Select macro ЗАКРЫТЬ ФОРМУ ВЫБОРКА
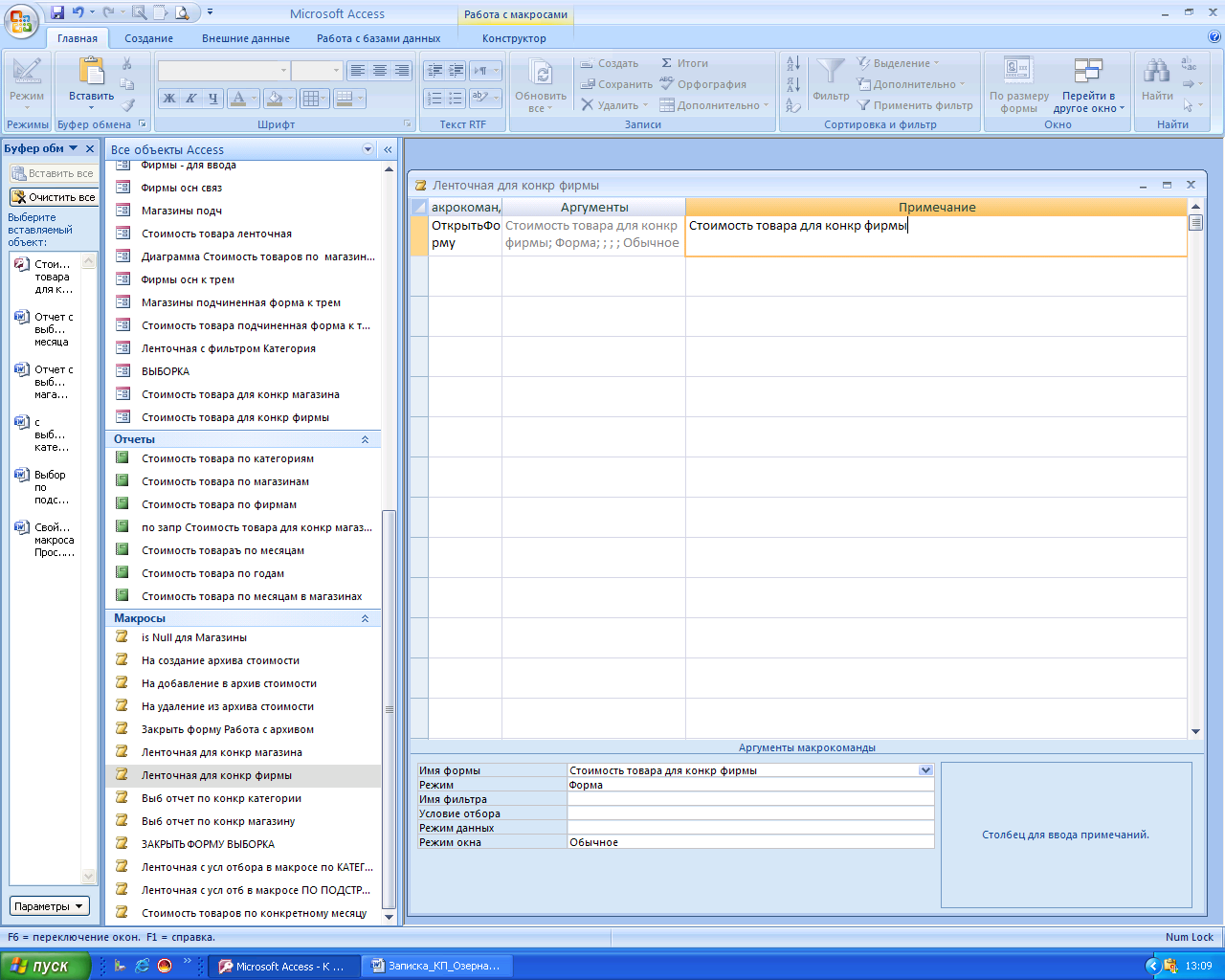Screen dimensions: 1225x980 pos(243,844)
